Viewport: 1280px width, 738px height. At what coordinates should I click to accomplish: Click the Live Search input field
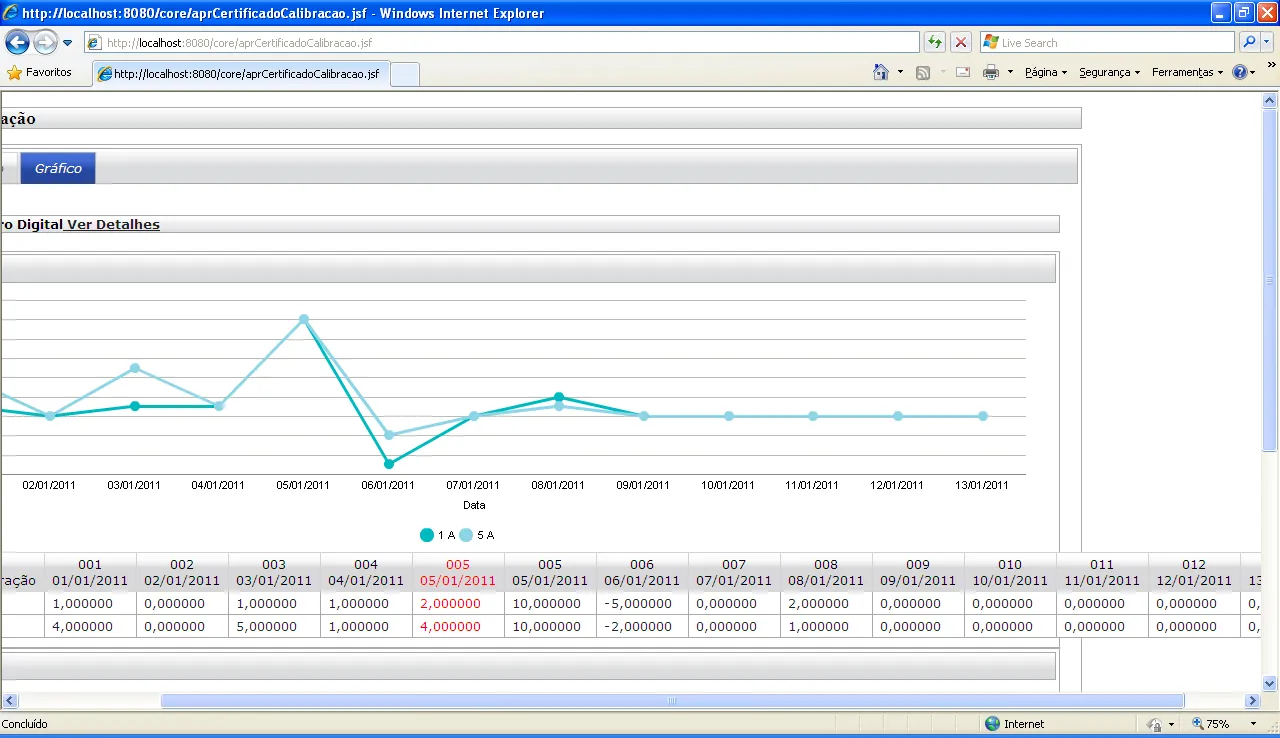[1105, 43]
